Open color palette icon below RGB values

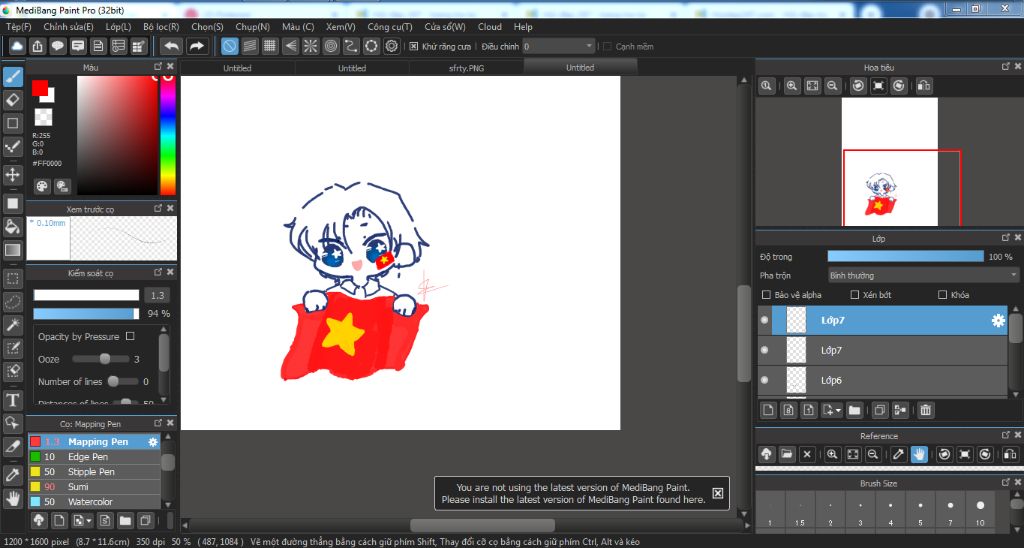(x=42, y=186)
